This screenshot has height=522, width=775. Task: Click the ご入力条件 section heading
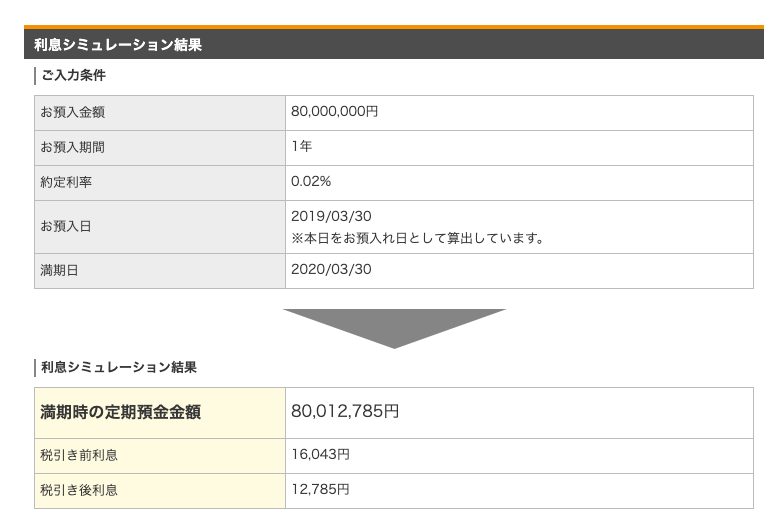click(73, 76)
